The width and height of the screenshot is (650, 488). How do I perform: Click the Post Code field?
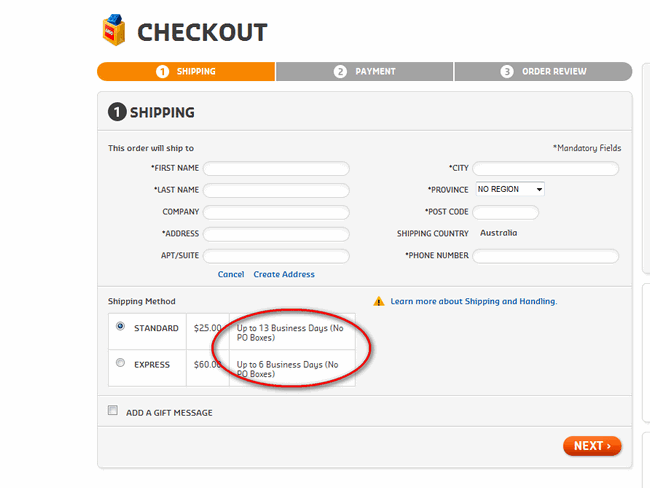coord(505,212)
